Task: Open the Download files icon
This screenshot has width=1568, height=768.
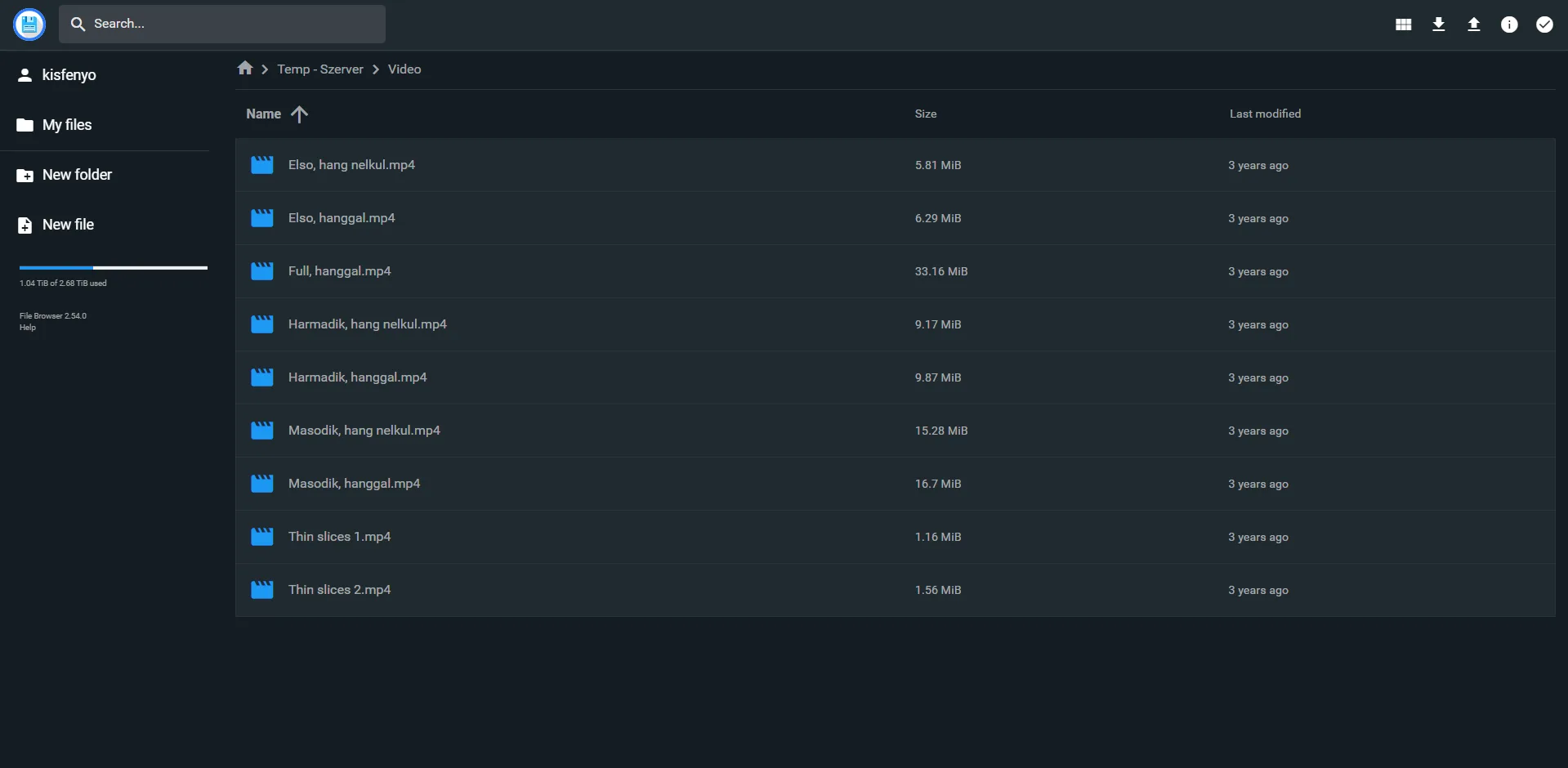Action: click(1437, 24)
